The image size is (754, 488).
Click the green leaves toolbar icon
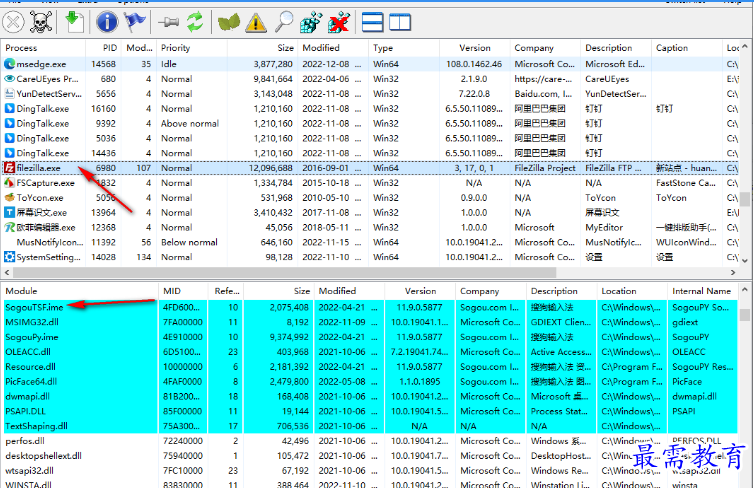(x=229, y=22)
